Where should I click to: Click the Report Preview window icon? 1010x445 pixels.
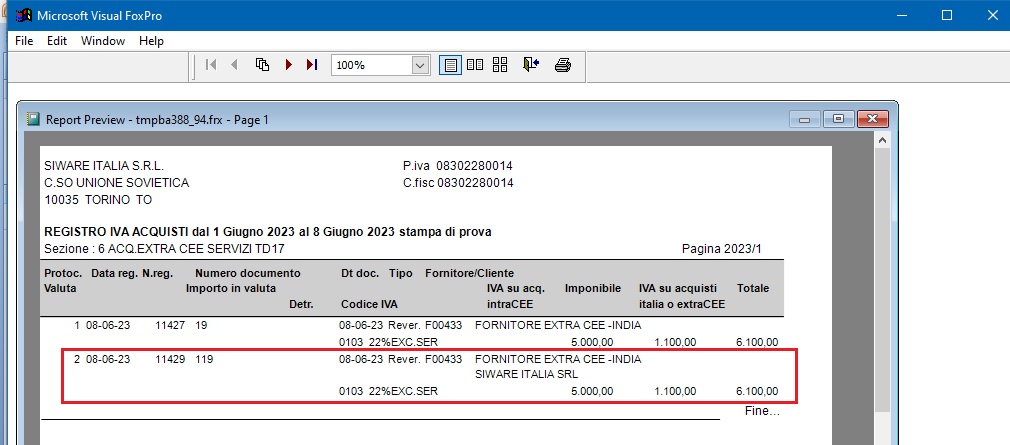coord(32,119)
